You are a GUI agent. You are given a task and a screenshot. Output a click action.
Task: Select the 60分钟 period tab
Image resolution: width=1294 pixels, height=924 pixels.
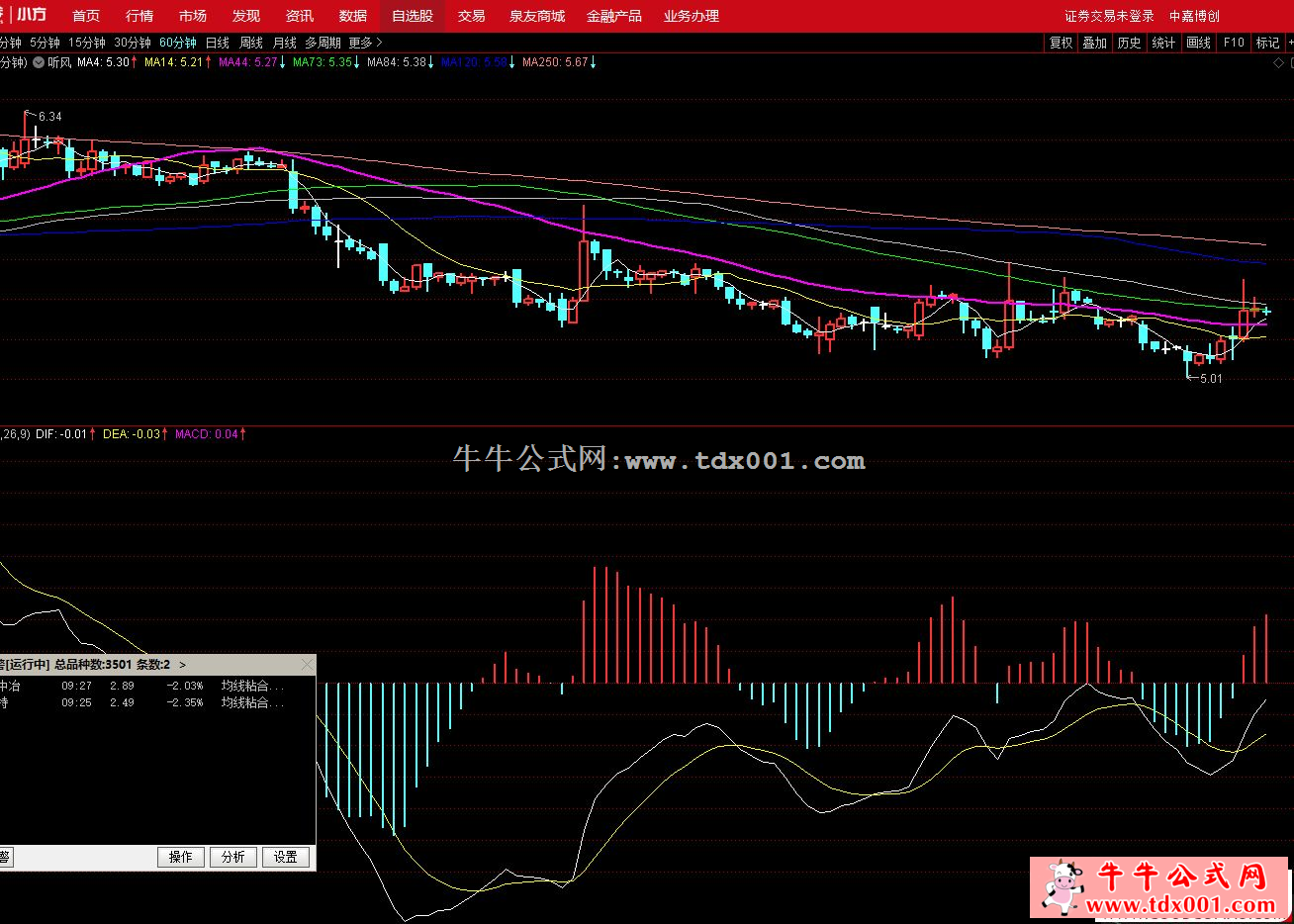pos(178,43)
